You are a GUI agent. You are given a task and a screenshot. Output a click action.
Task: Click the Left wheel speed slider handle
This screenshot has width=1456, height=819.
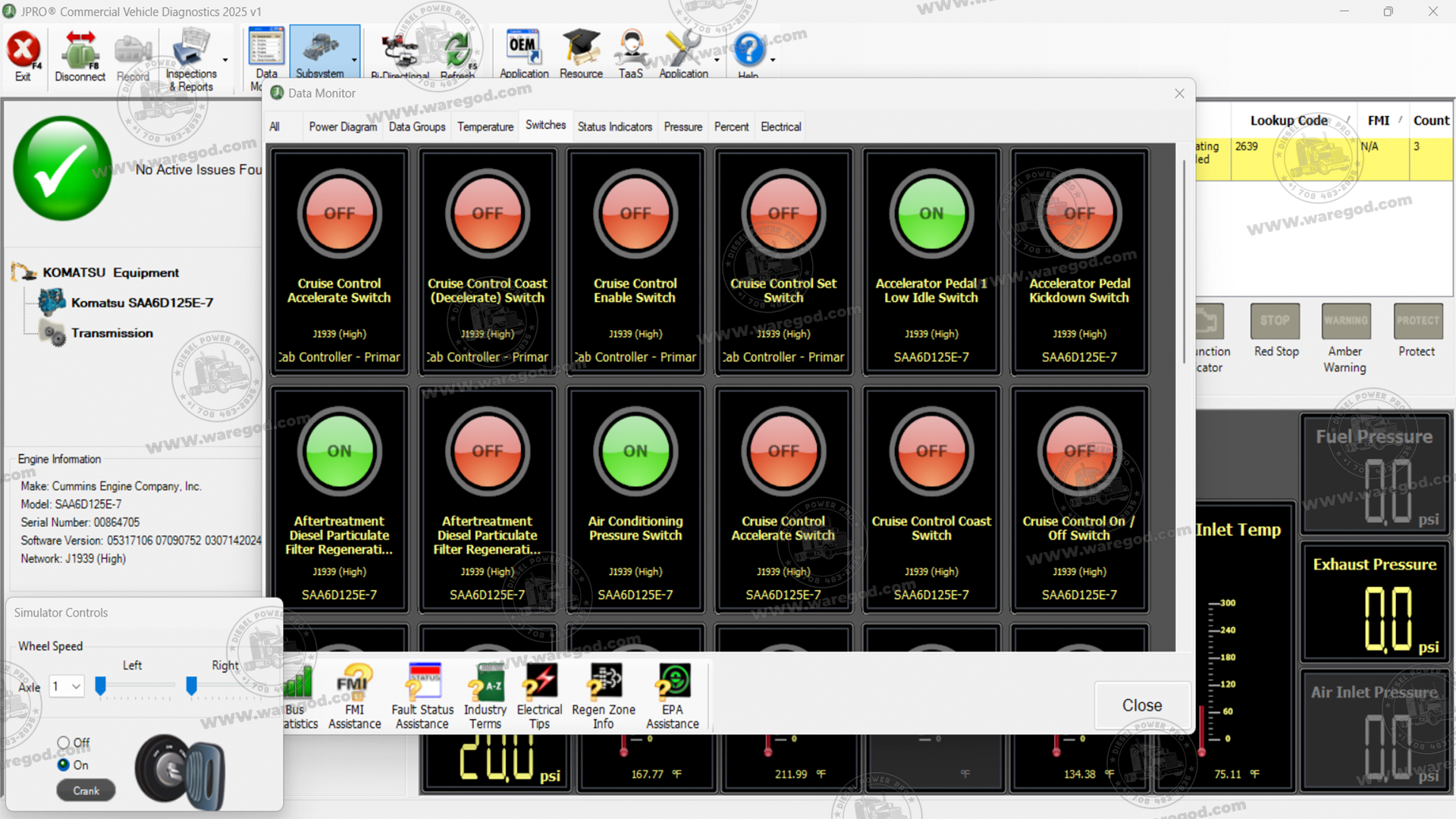[100, 686]
